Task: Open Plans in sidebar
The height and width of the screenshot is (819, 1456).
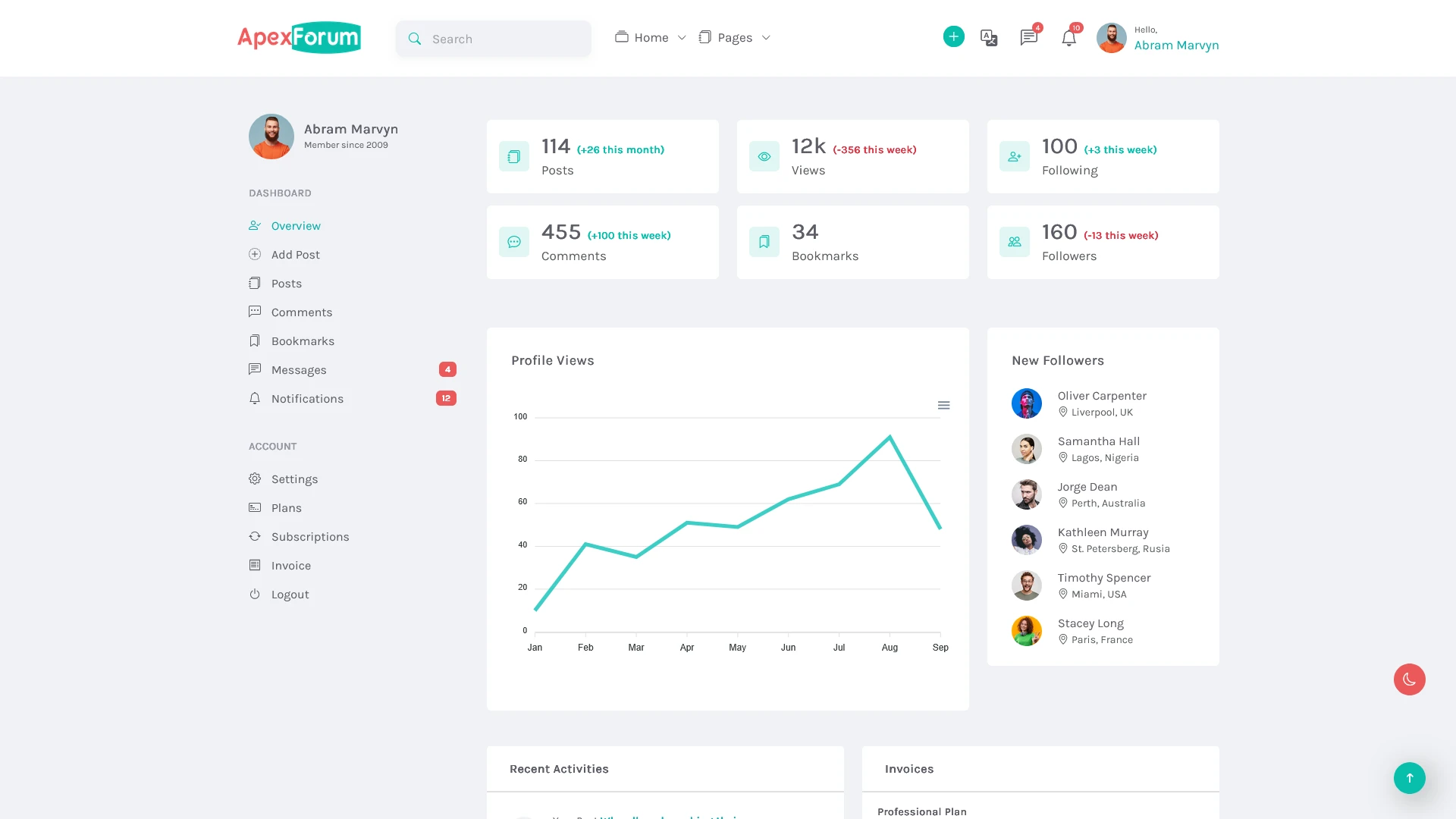Action: coord(287,508)
